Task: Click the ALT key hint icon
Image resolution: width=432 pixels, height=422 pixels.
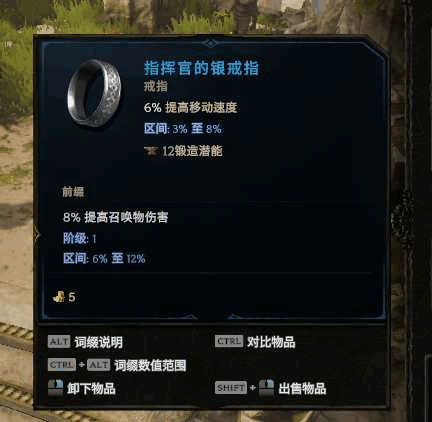Action: point(59,342)
